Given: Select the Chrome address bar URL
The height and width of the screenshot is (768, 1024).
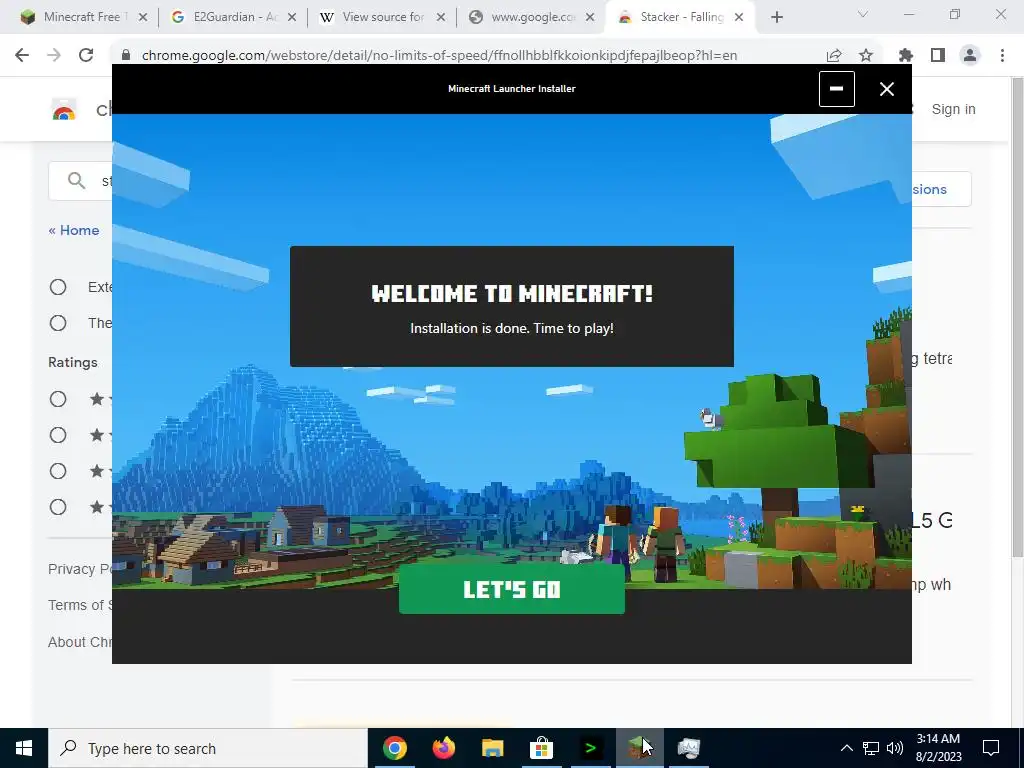Looking at the screenshot, I should click(439, 56).
